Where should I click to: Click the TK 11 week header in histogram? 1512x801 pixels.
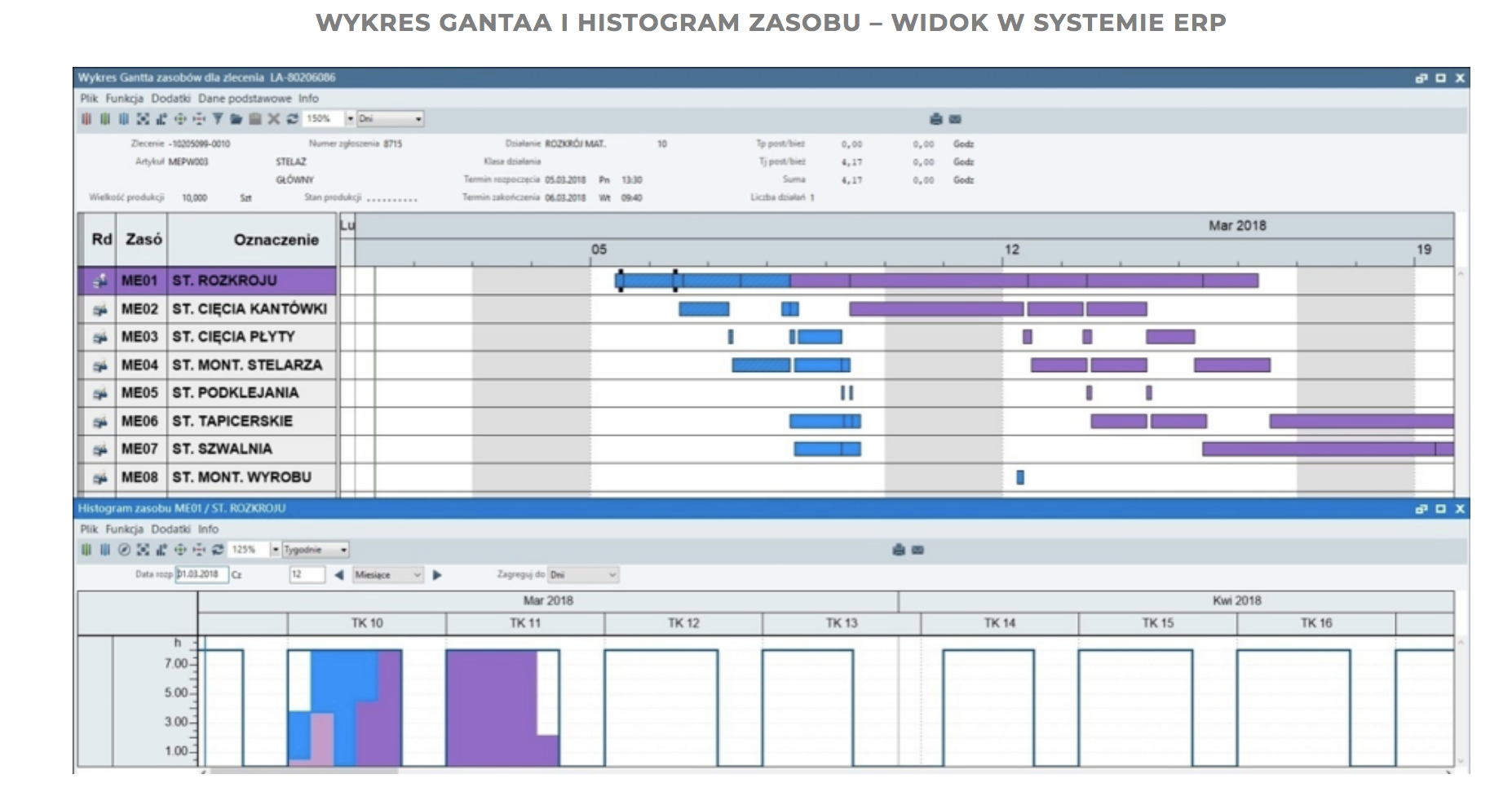[x=525, y=623]
